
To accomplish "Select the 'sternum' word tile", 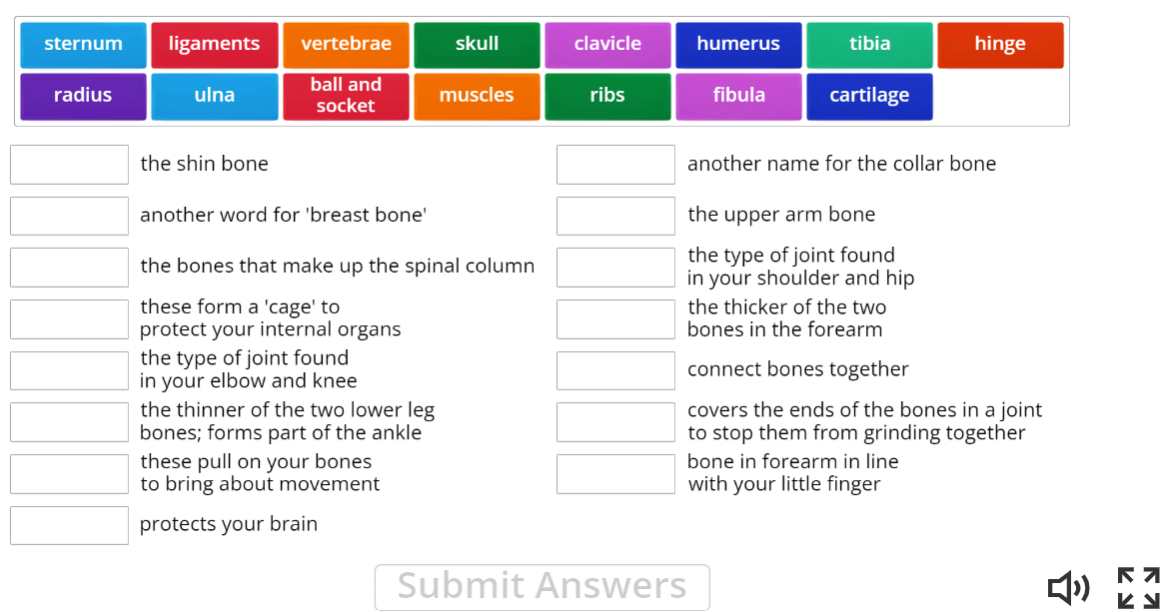I will [83, 43].
